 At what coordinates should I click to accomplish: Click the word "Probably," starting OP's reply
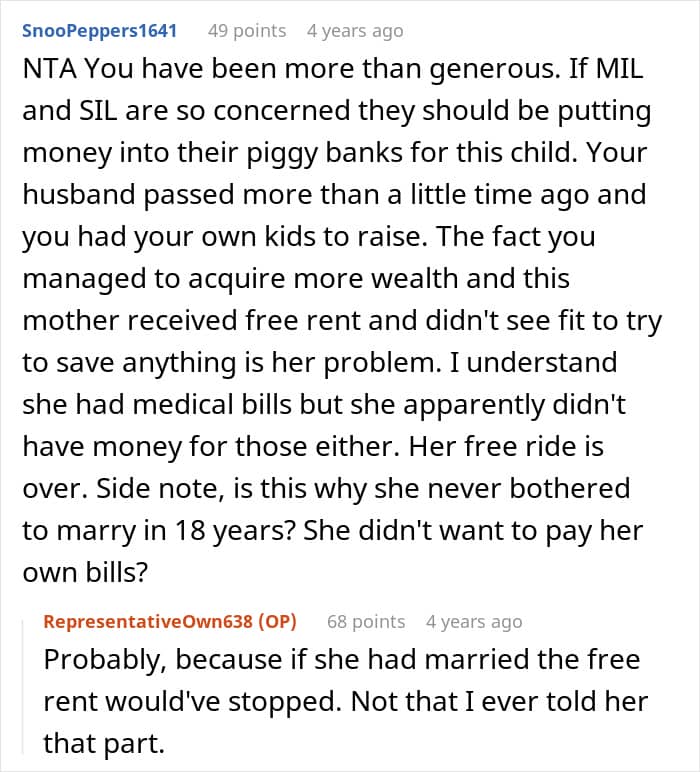coord(105,660)
